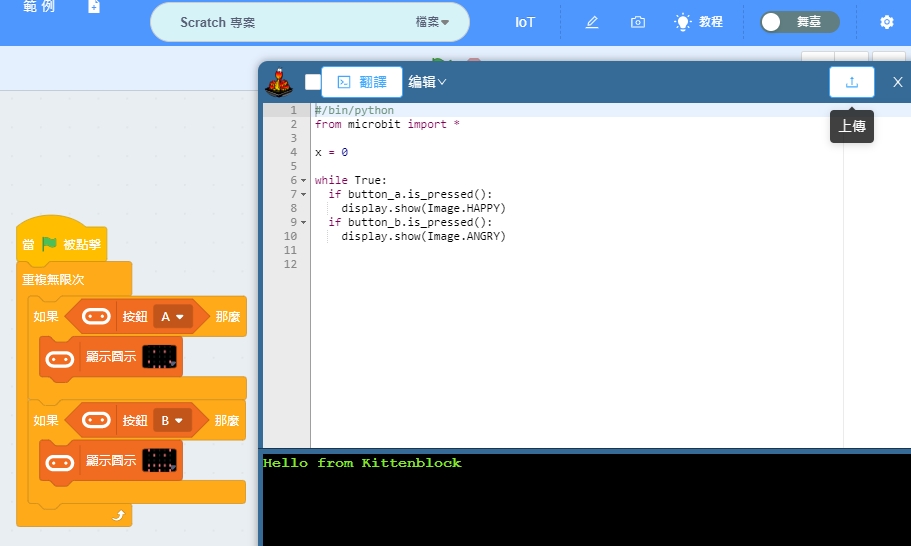Open the button B selector dropdown
911x546 pixels.
click(172, 421)
